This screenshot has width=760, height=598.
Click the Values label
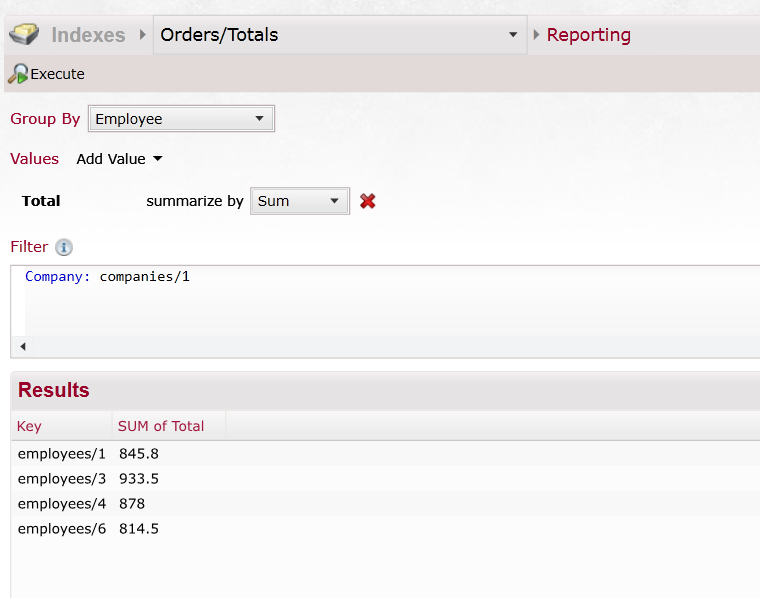[x=34, y=159]
